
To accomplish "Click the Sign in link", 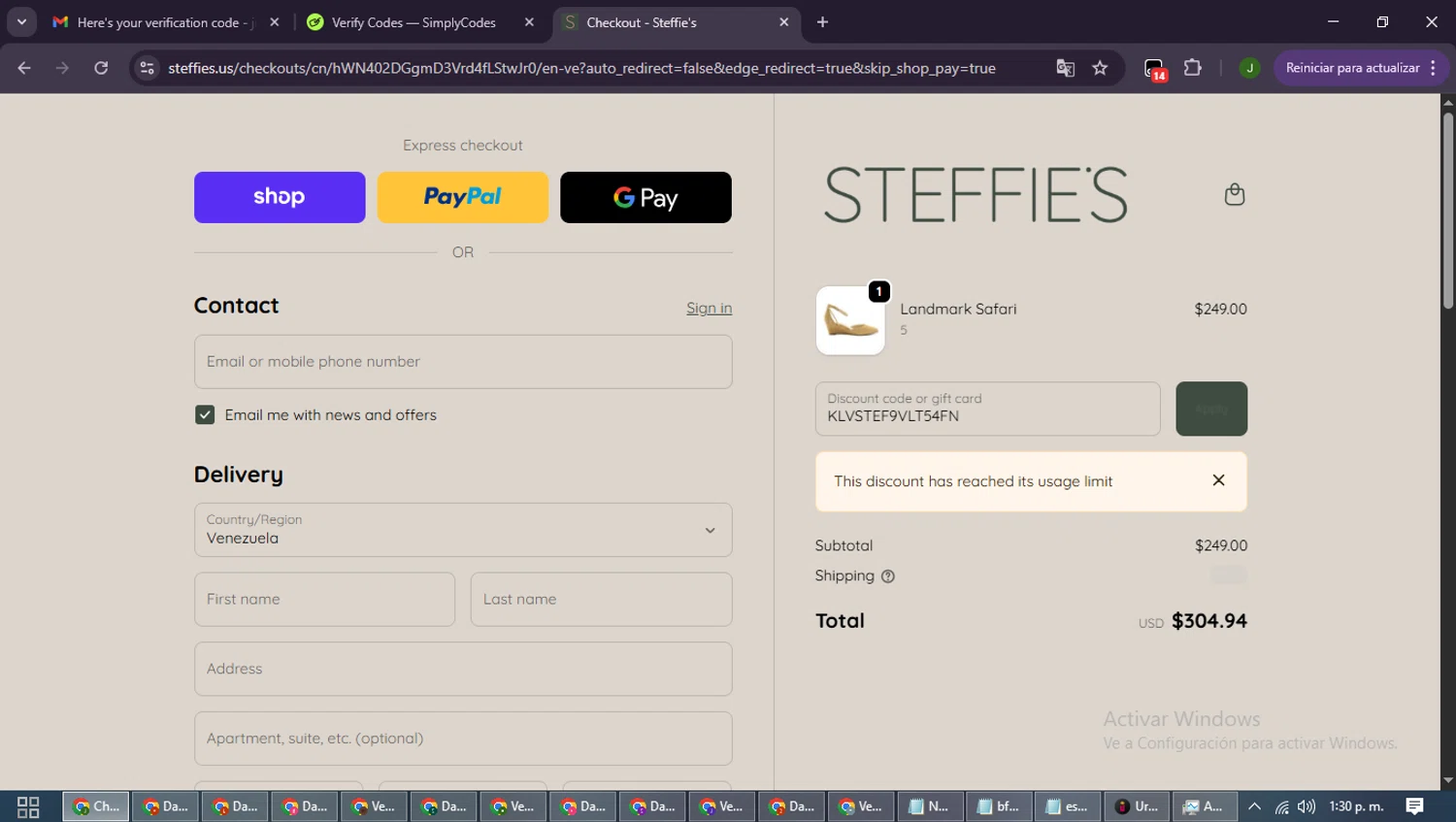I will click(x=709, y=308).
